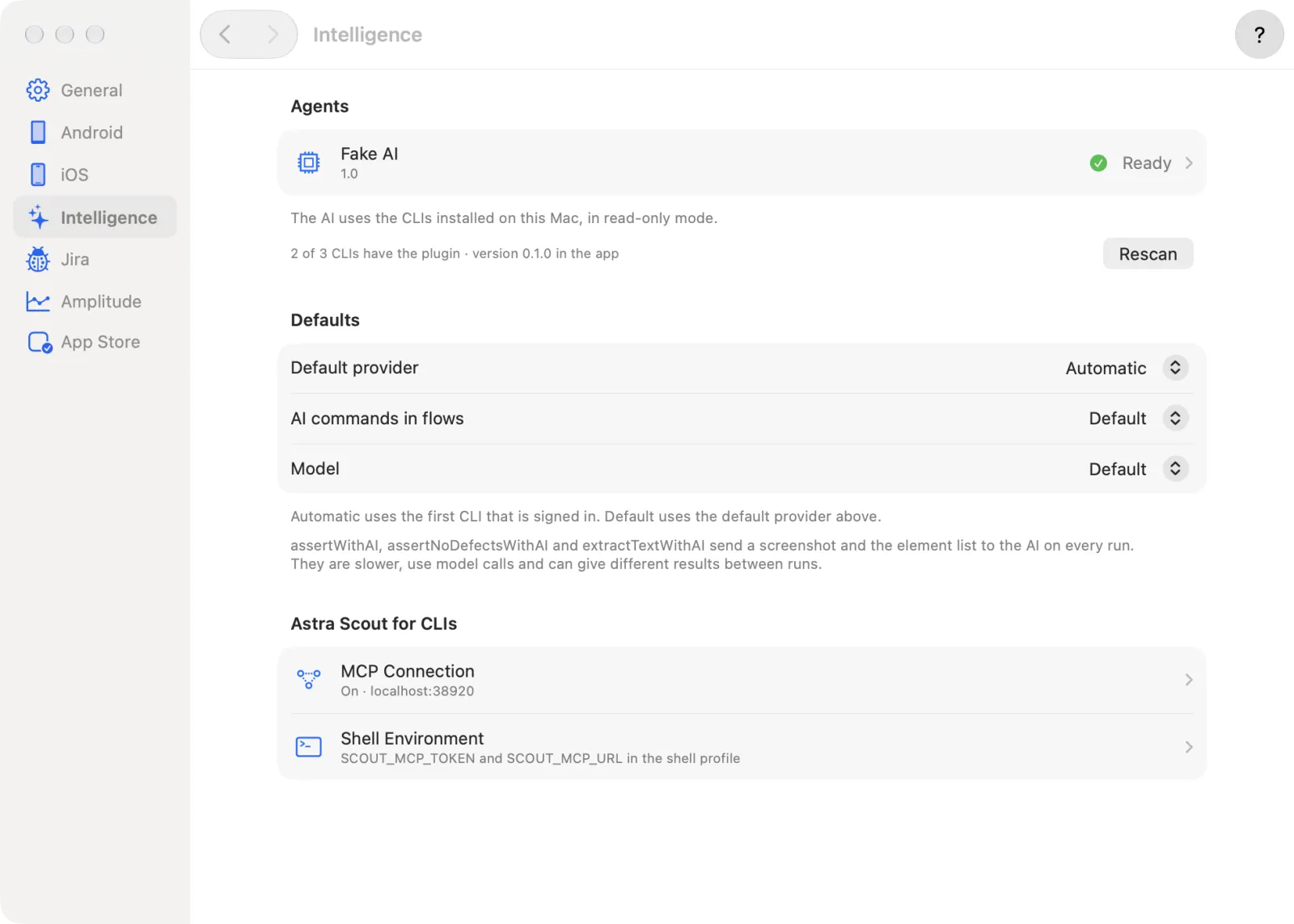
Task: Click the Rescan button
Action: (1148, 254)
